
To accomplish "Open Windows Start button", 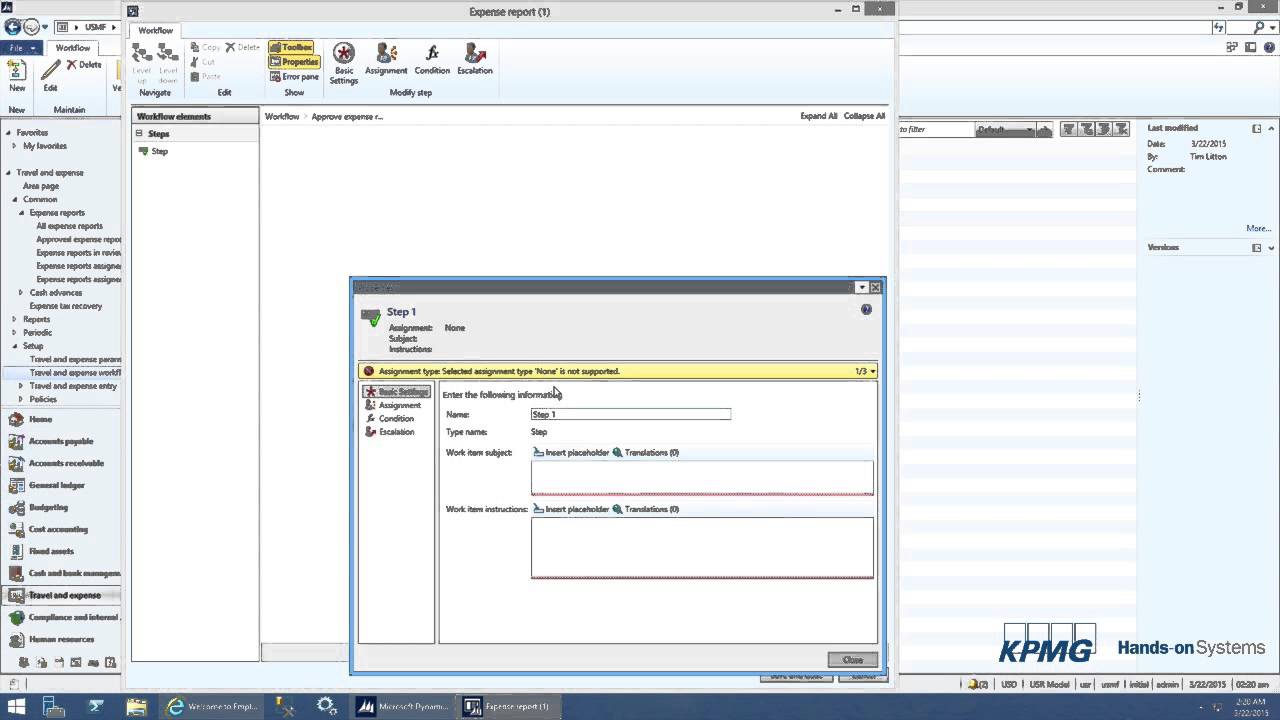I will [x=17, y=706].
